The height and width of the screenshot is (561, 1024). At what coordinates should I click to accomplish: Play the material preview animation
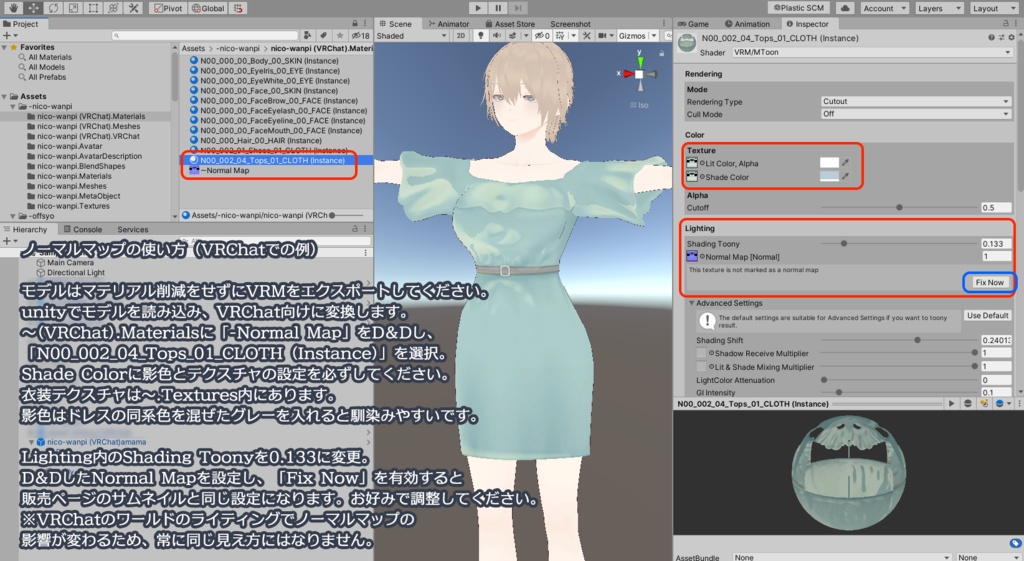(951, 404)
